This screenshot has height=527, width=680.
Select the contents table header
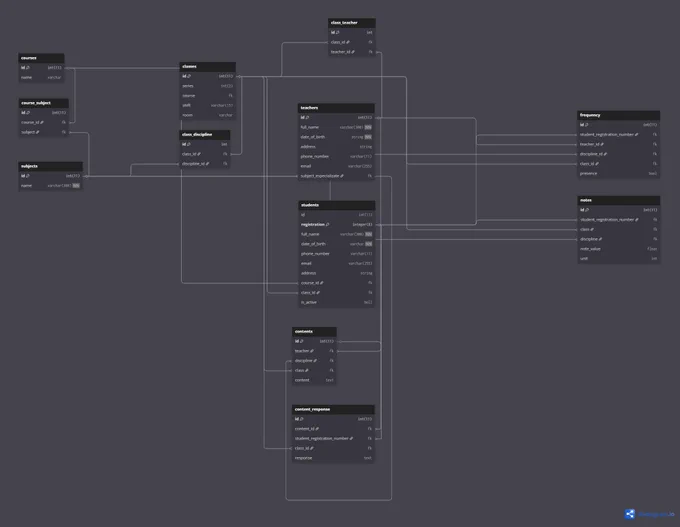(x=314, y=331)
